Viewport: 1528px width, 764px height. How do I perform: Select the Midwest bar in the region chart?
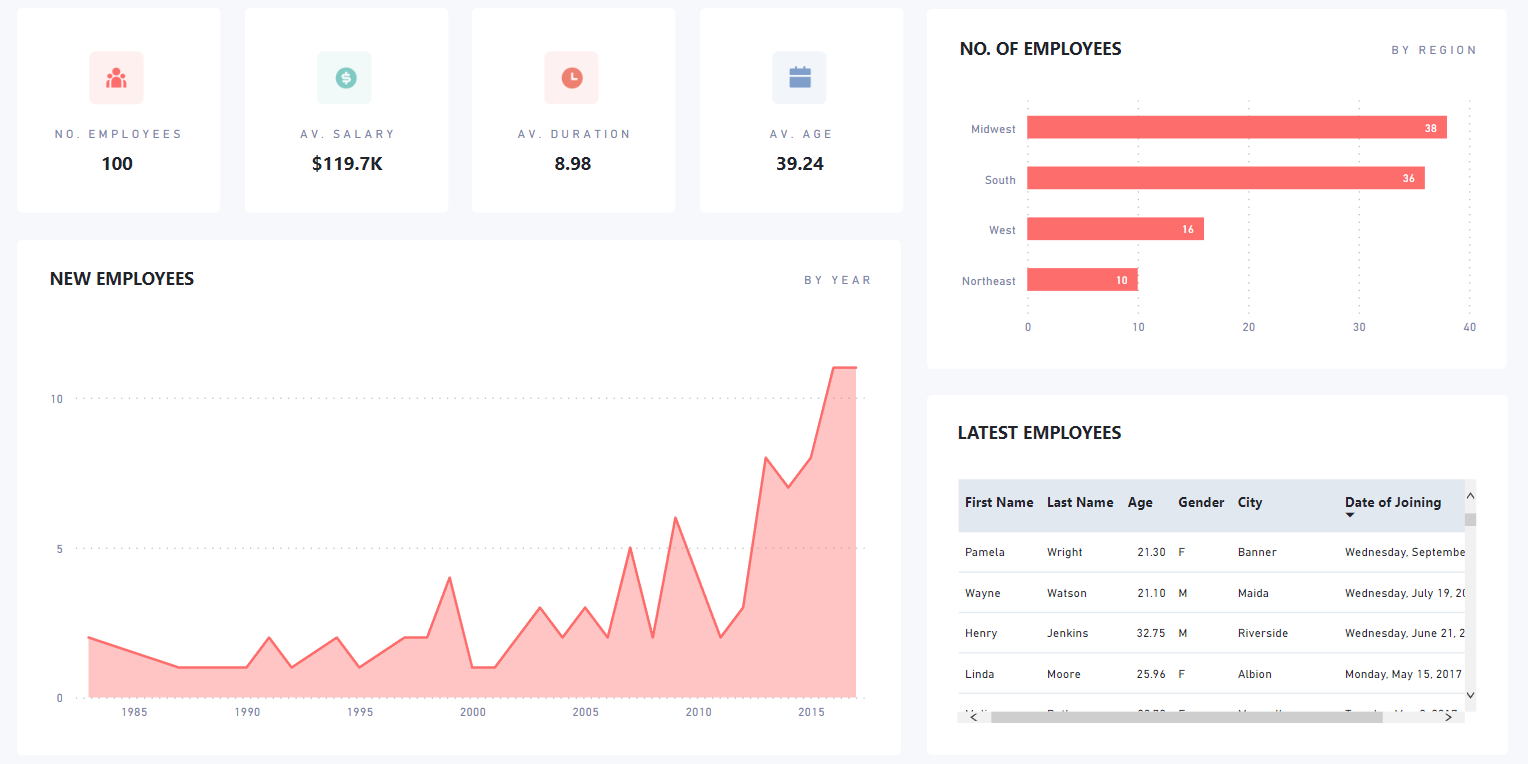(1237, 128)
